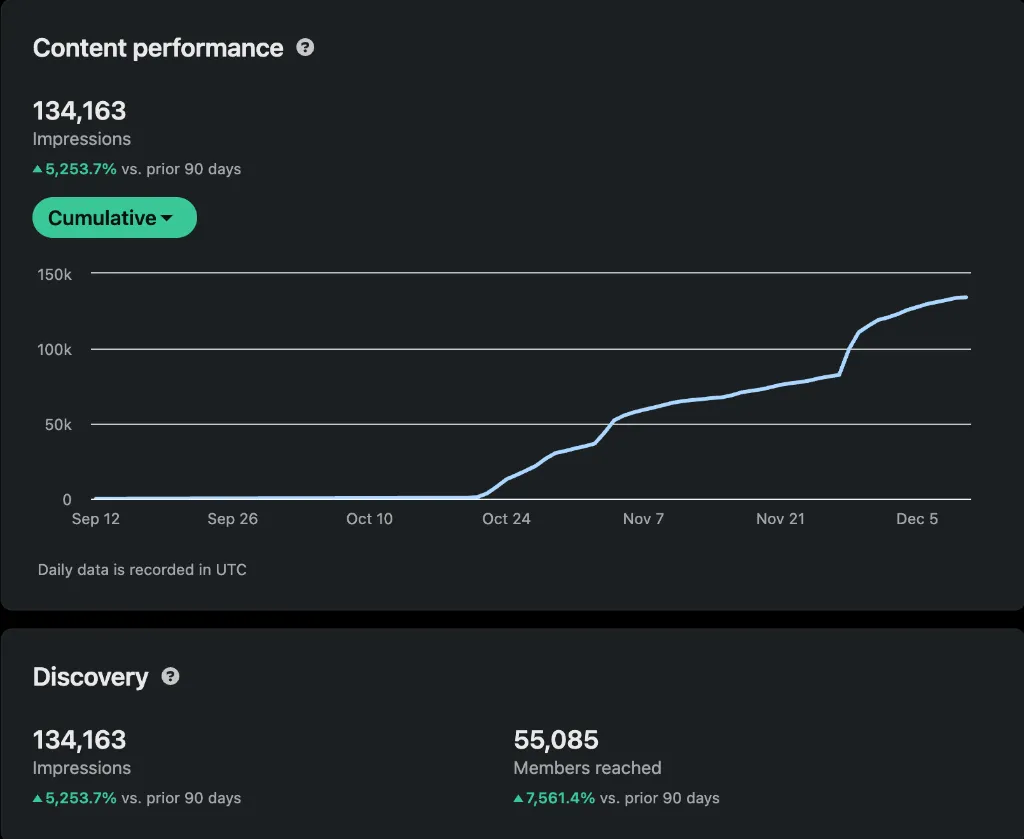Click the 0 y-axis label
The image size is (1024, 839).
pyautogui.click(x=67, y=500)
